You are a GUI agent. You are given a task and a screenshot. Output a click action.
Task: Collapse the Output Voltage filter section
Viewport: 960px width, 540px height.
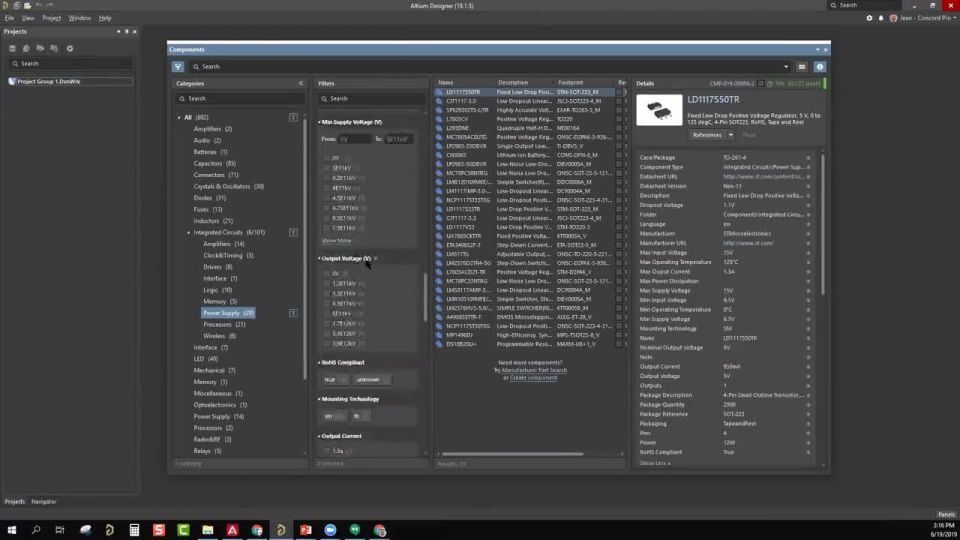[x=320, y=258]
